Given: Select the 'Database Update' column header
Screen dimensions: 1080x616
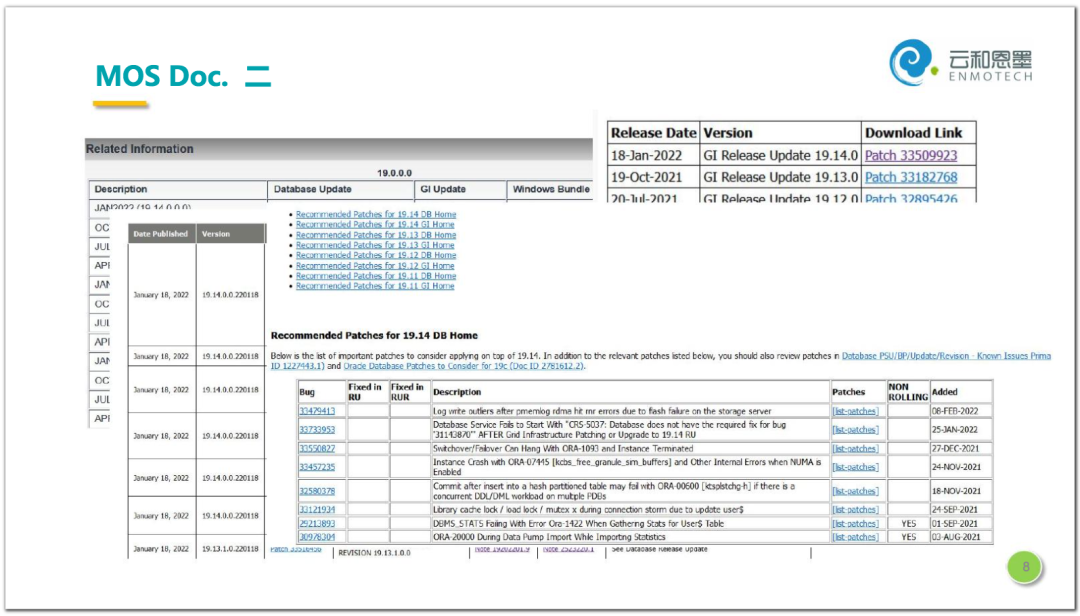Looking at the screenshot, I should 313,189.
